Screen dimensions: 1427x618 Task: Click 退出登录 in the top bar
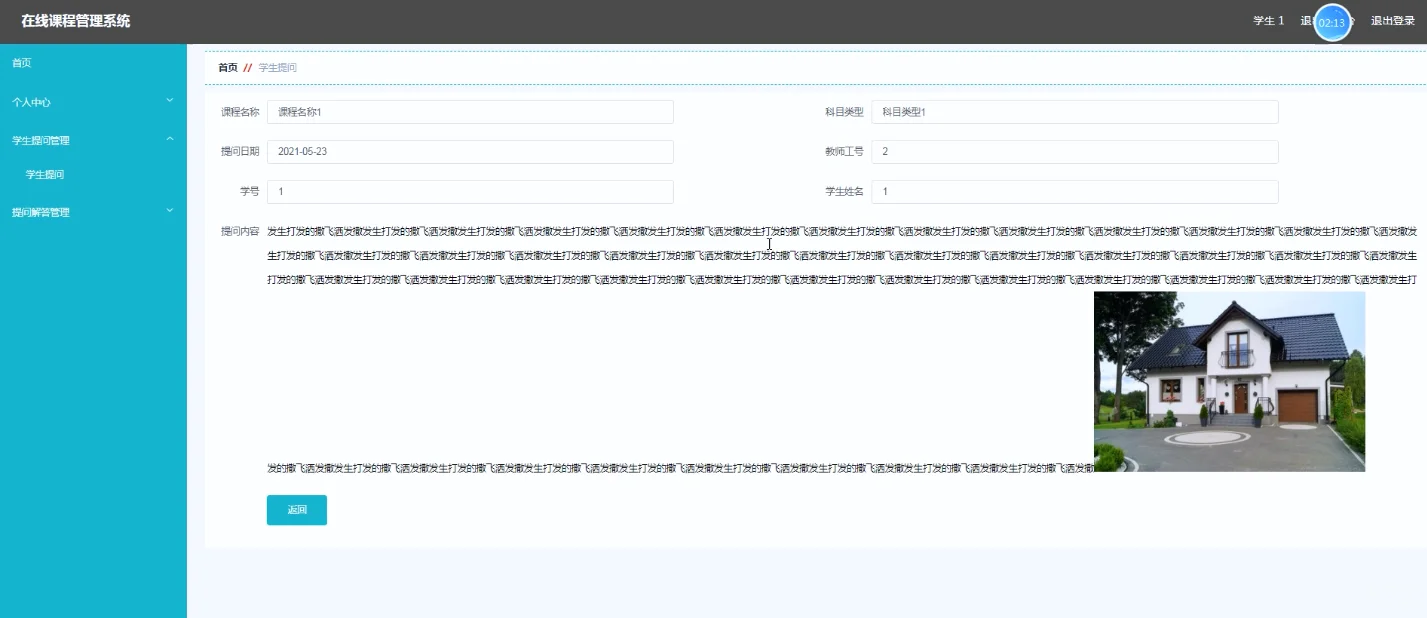coord(1391,20)
